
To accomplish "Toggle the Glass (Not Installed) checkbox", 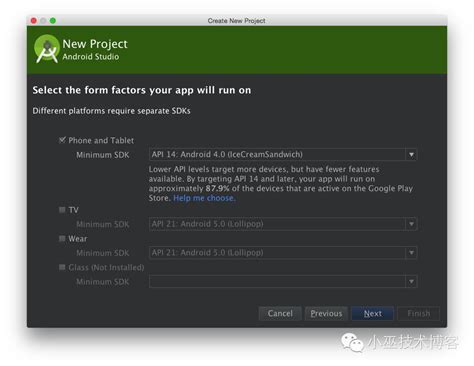I will pyautogui.click(x=62, y=267).
